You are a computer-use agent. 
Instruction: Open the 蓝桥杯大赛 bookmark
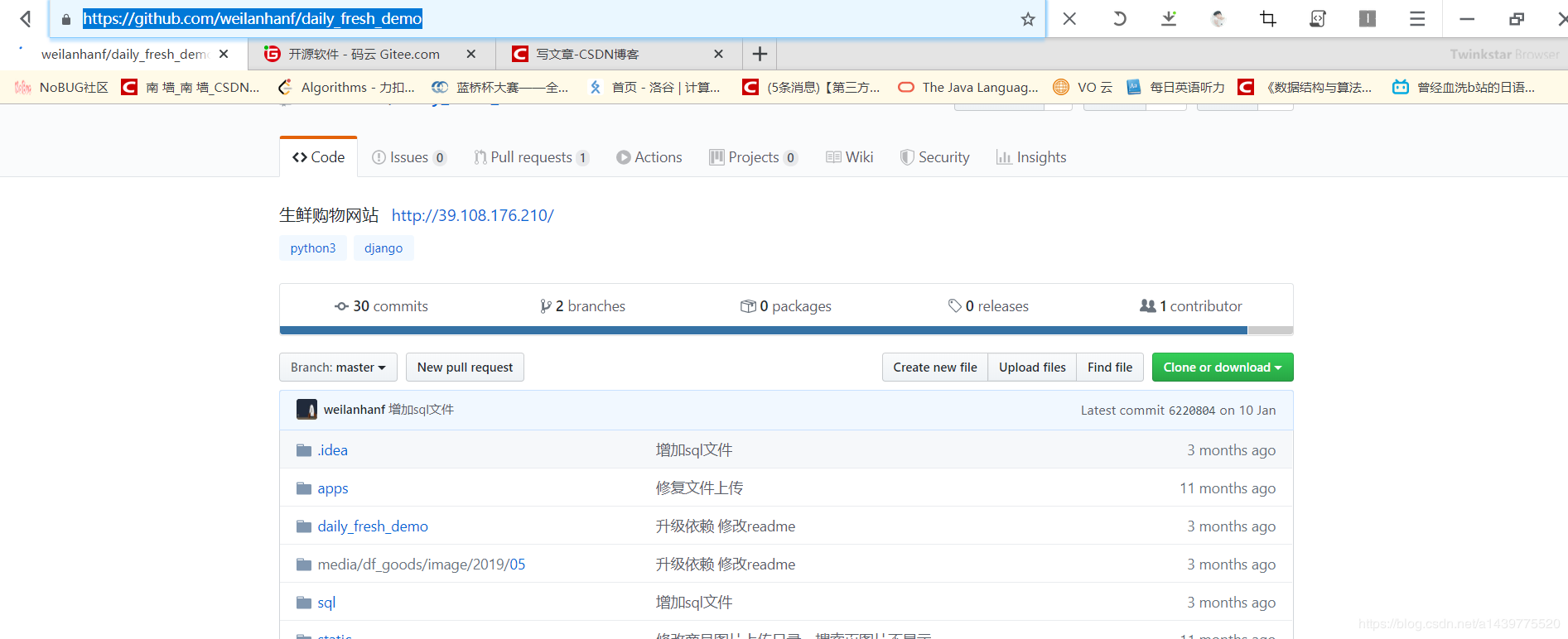coord(500,87)
